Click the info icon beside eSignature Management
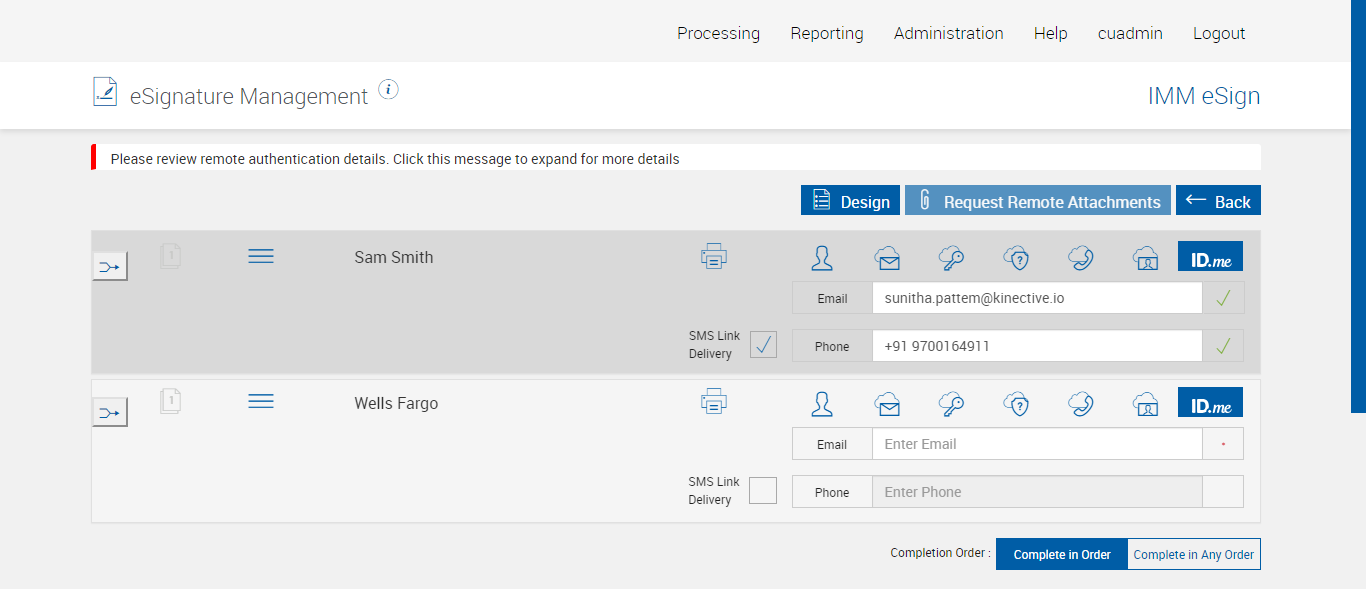The height and width of the screenshot is (589, 1366). 389,90
